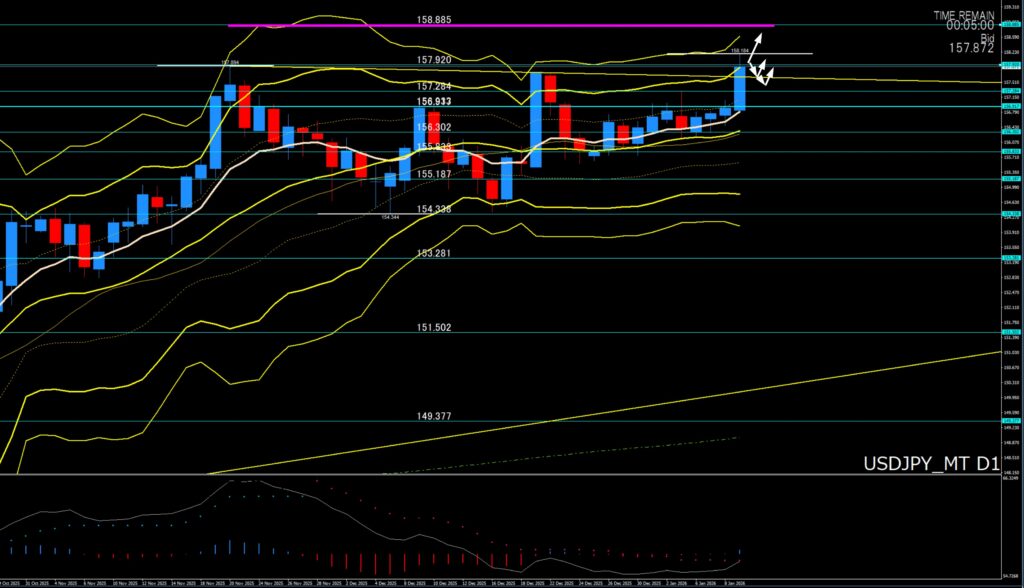The height and width of the screenshot is (588, 1024).
Task: Click the USDJPY_MT D1 symbol label
Action: [x=928, y=464]
